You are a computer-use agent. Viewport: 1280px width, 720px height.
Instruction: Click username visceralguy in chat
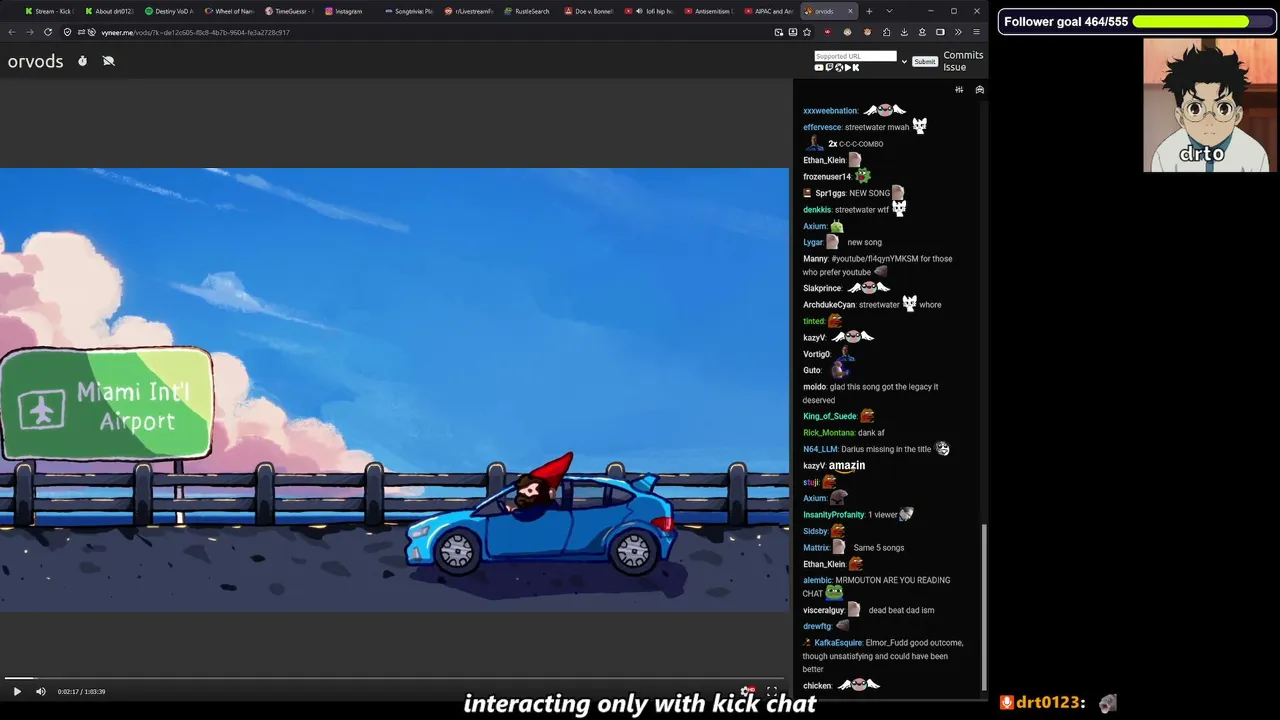click(824, 610)
